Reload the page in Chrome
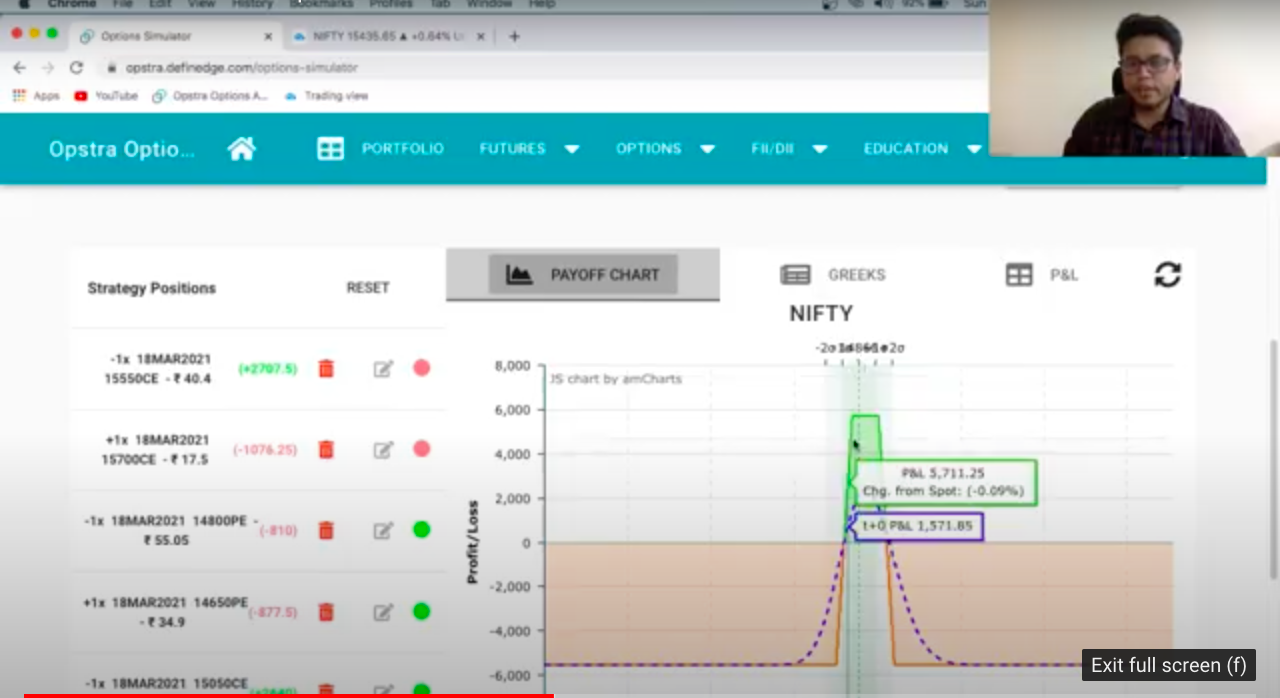Viewport: 1280px width, 698px height. point(76,68)
